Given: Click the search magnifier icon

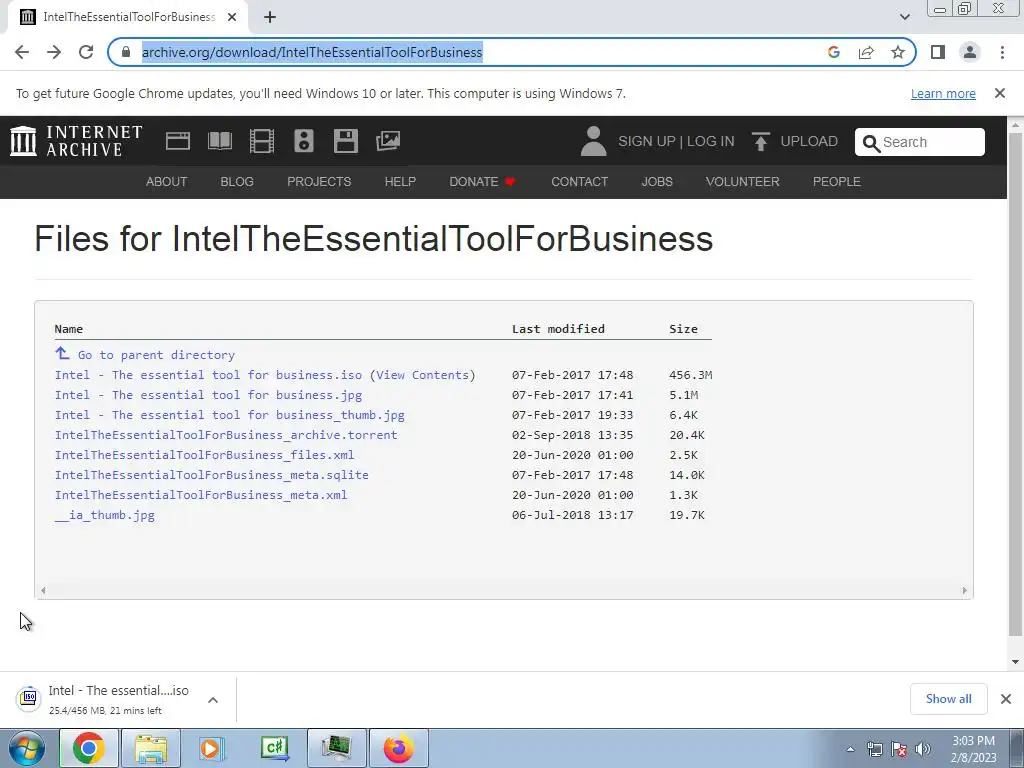Looking at the screenshot, I should (871, 142).
